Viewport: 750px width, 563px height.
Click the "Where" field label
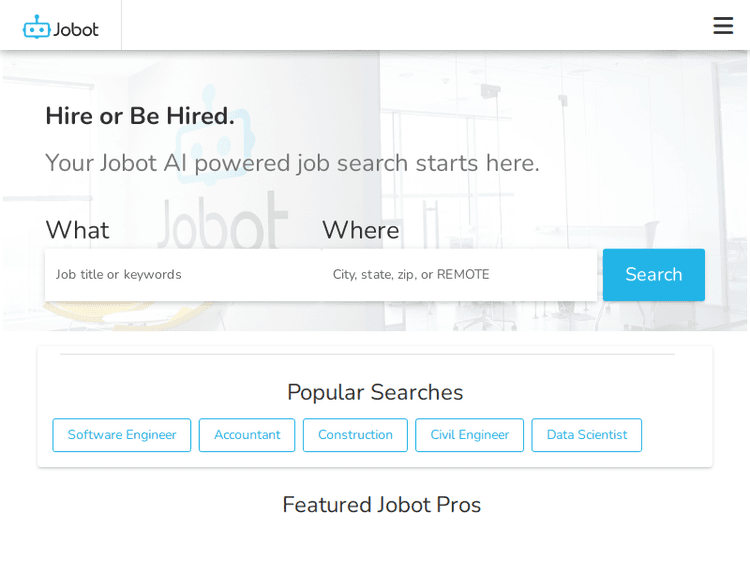pos(360,230)
